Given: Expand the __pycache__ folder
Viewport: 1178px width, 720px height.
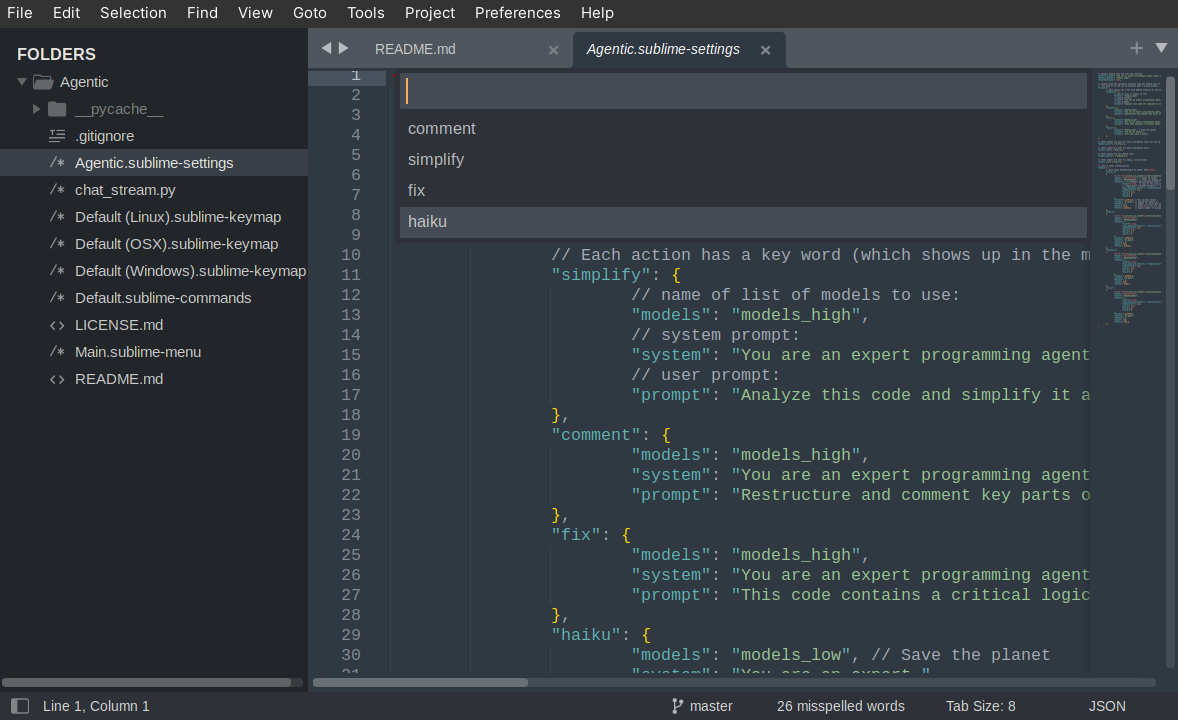Looking at the screenshot, I should pos(35,108).
